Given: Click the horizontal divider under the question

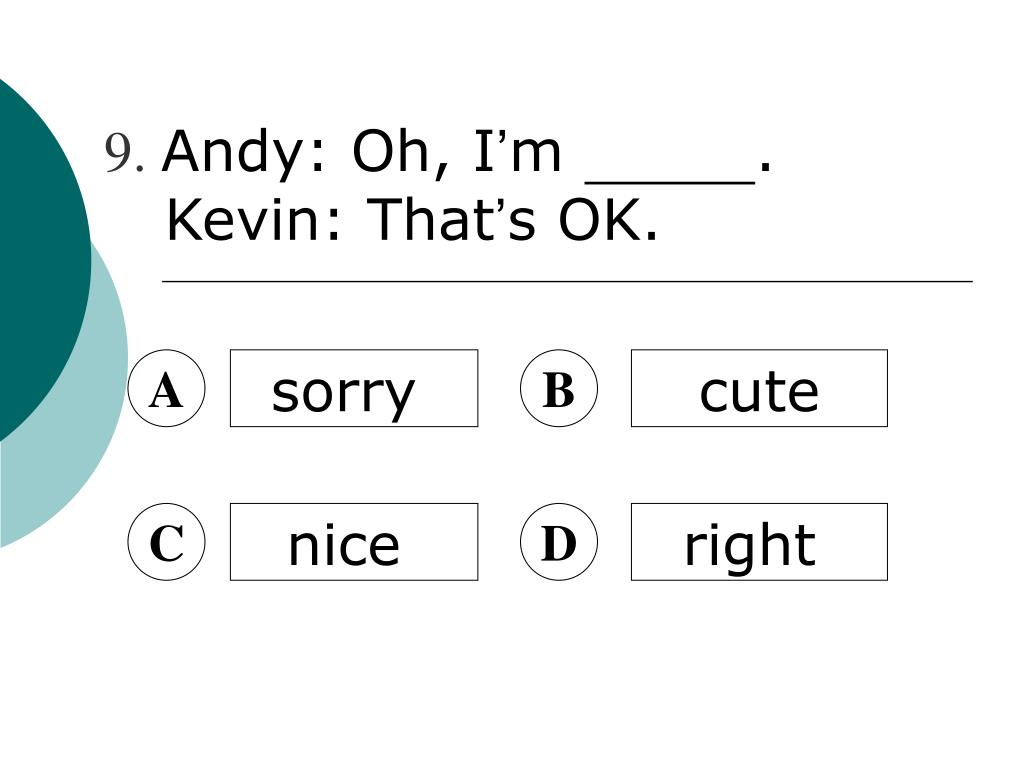Looking at the screenshot, I should 567,281.
